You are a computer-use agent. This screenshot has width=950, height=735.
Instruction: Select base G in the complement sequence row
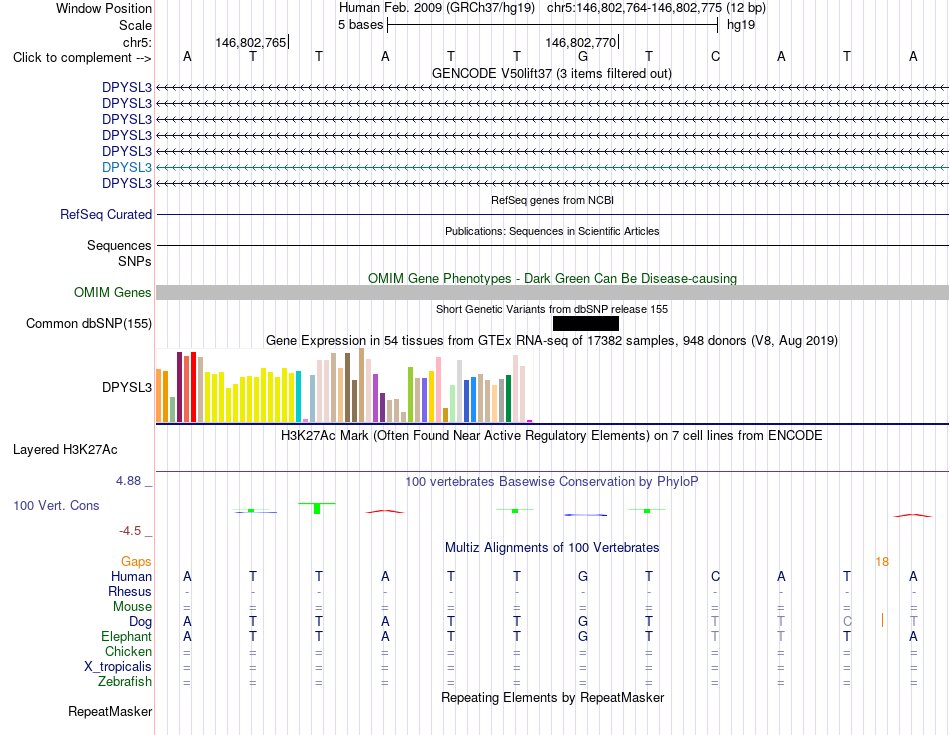pos(583,57)
